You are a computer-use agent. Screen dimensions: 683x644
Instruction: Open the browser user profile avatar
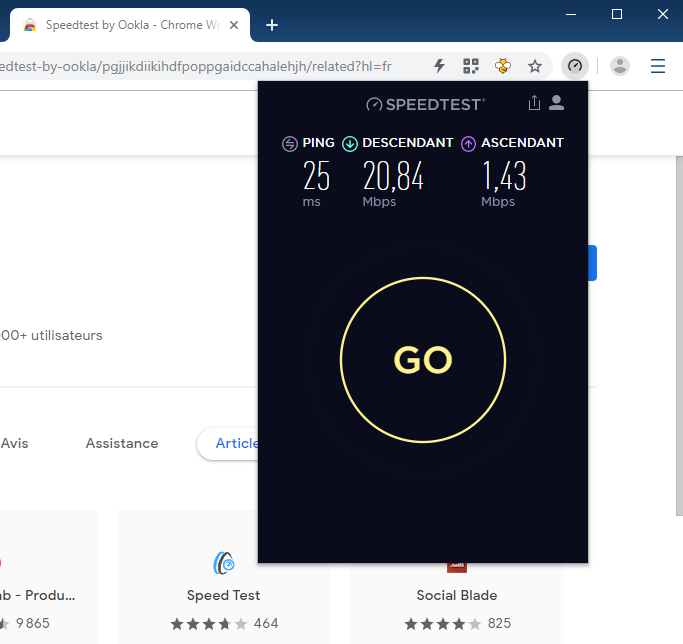coord(619,66)
